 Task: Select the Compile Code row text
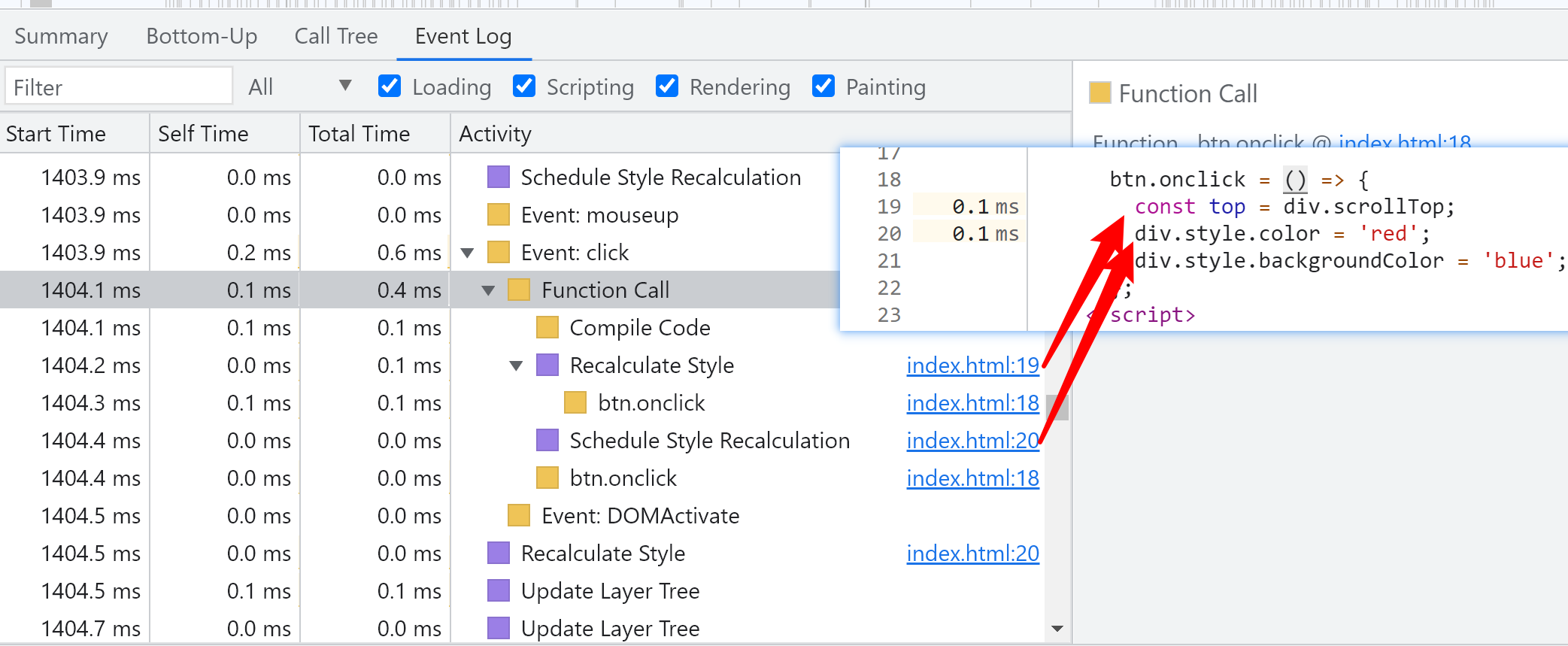pyautogui.click(x=640, y=328)
